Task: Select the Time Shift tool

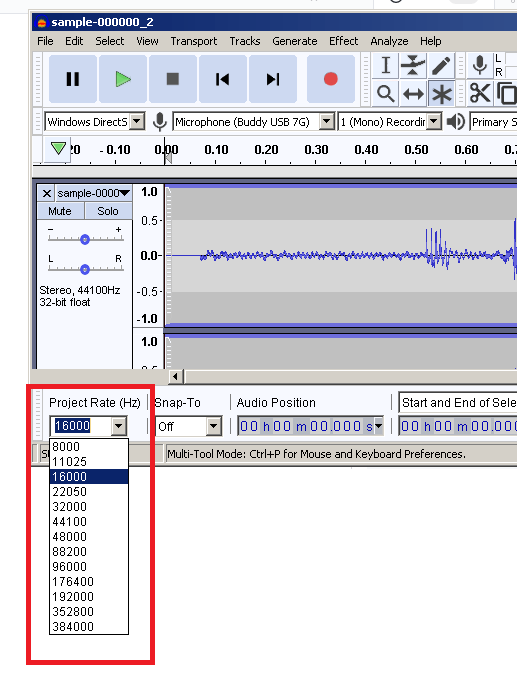Action: click(413, 93)
